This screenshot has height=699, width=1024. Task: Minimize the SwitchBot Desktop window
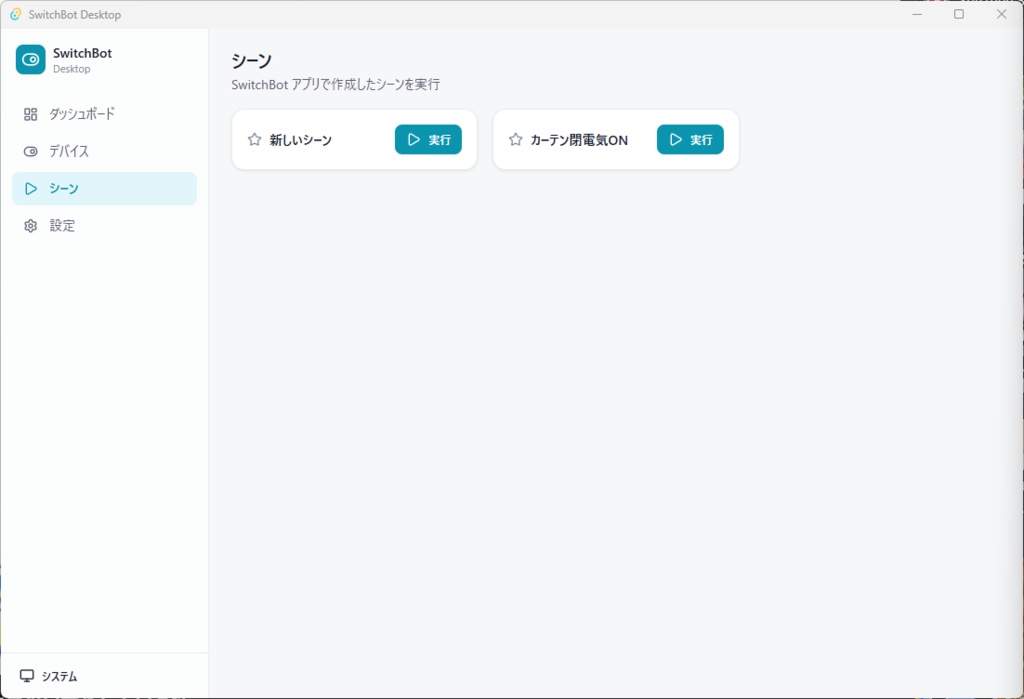(x=917, y=14)
